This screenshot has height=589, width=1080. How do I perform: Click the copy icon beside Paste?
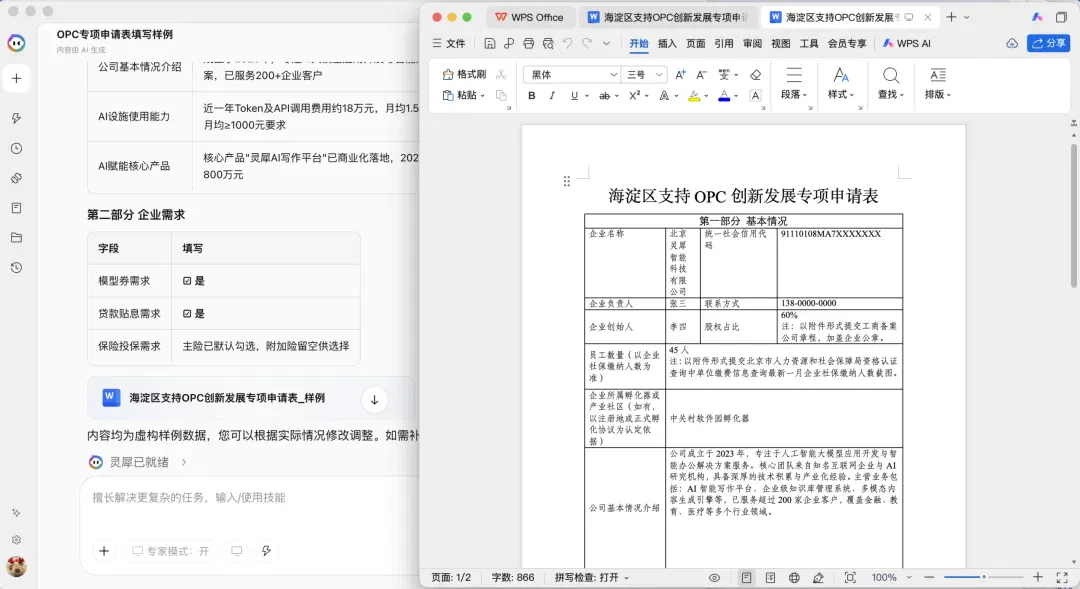point(501,95)
